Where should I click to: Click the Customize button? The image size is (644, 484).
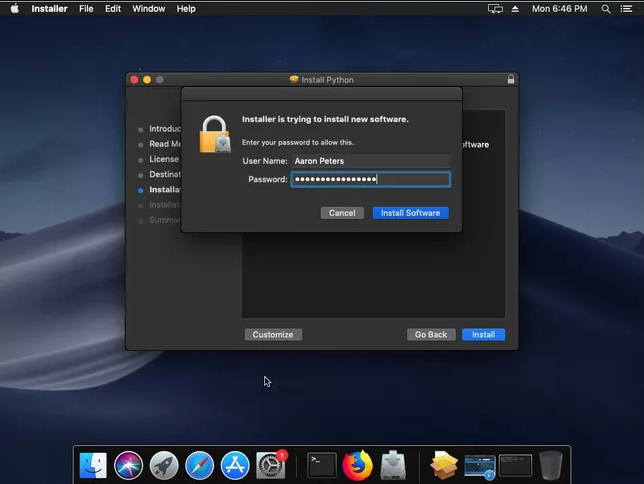click(273, 334)
